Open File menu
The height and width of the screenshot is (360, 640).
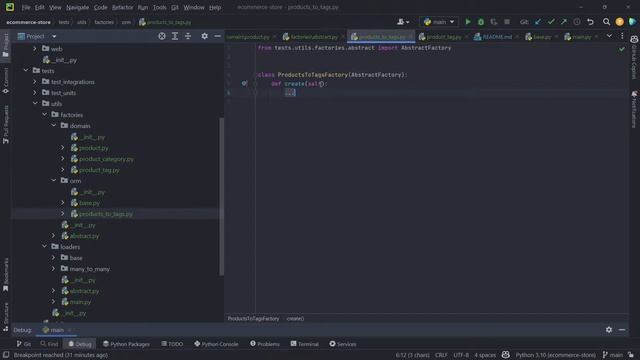click(26, 7)
